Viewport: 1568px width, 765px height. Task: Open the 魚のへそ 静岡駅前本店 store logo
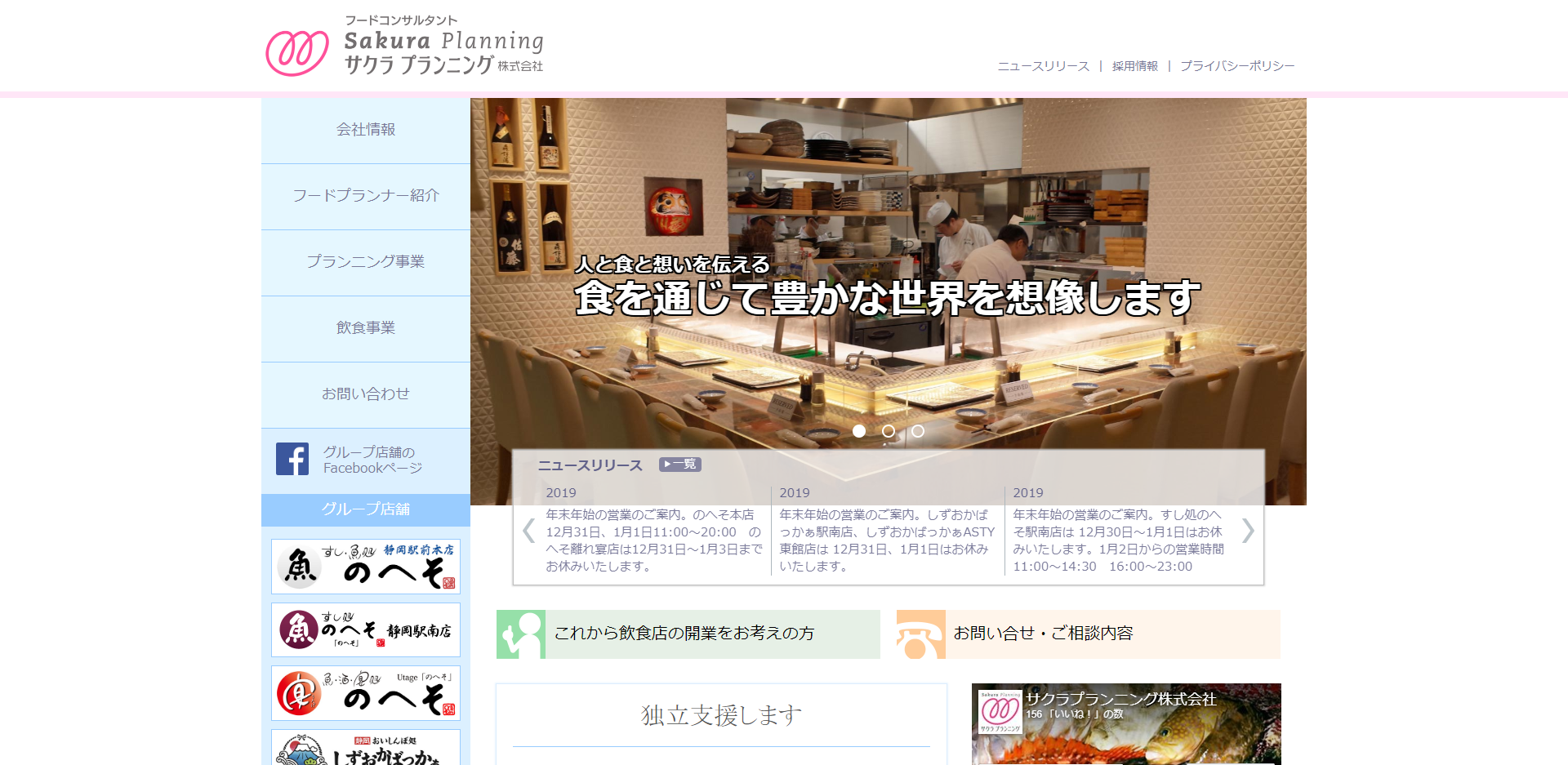pyautogui.click(x=365, y=566)
